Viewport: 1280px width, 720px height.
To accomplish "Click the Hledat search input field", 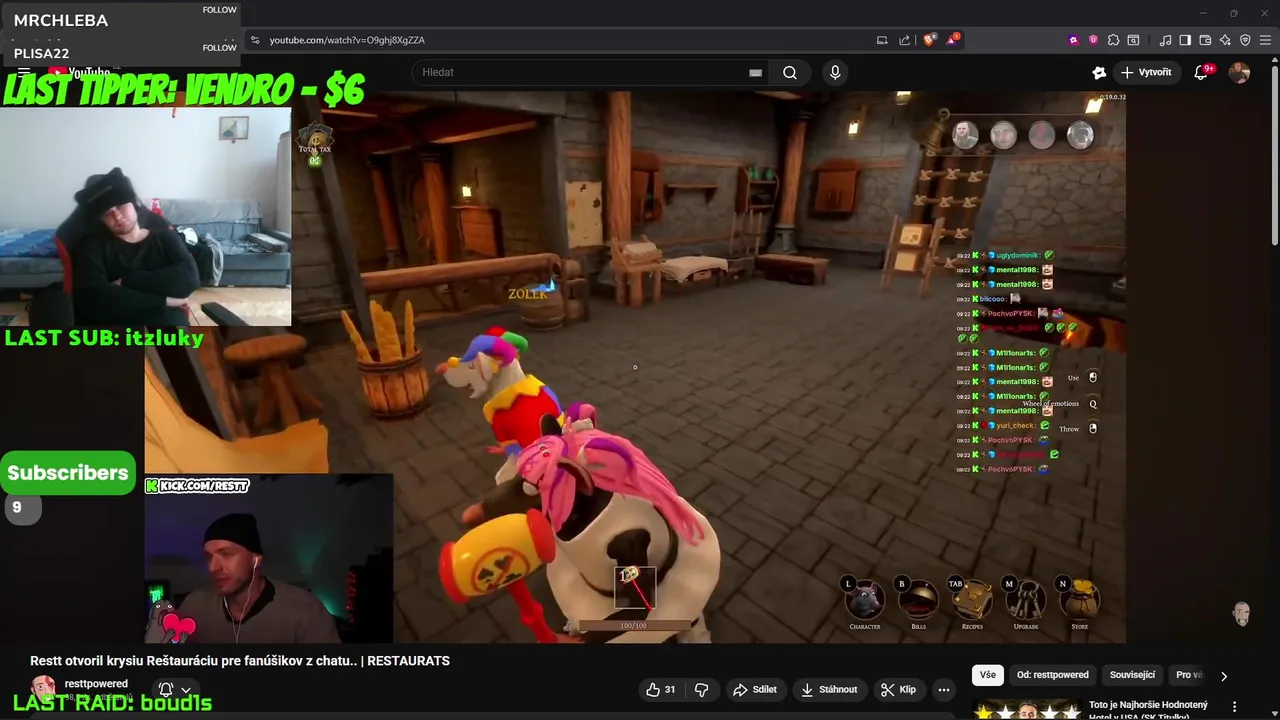I will pos(590,72).
